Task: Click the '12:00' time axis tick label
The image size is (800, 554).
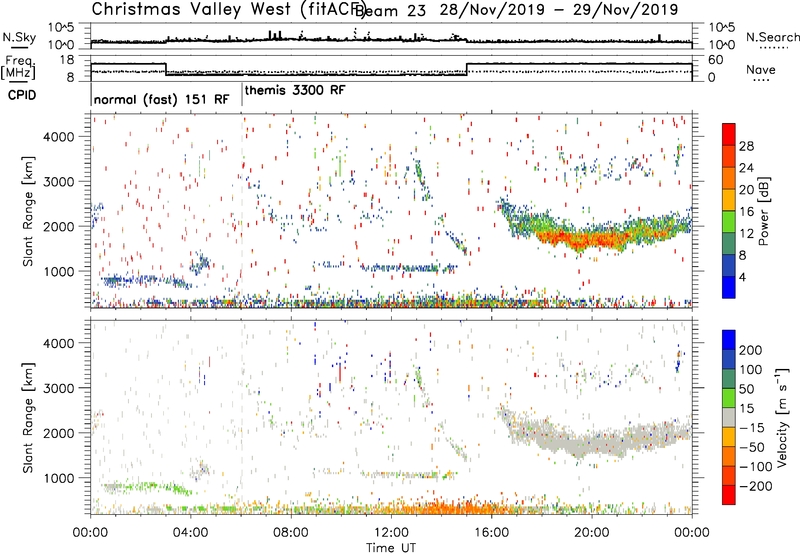Action: coord(391,533)
